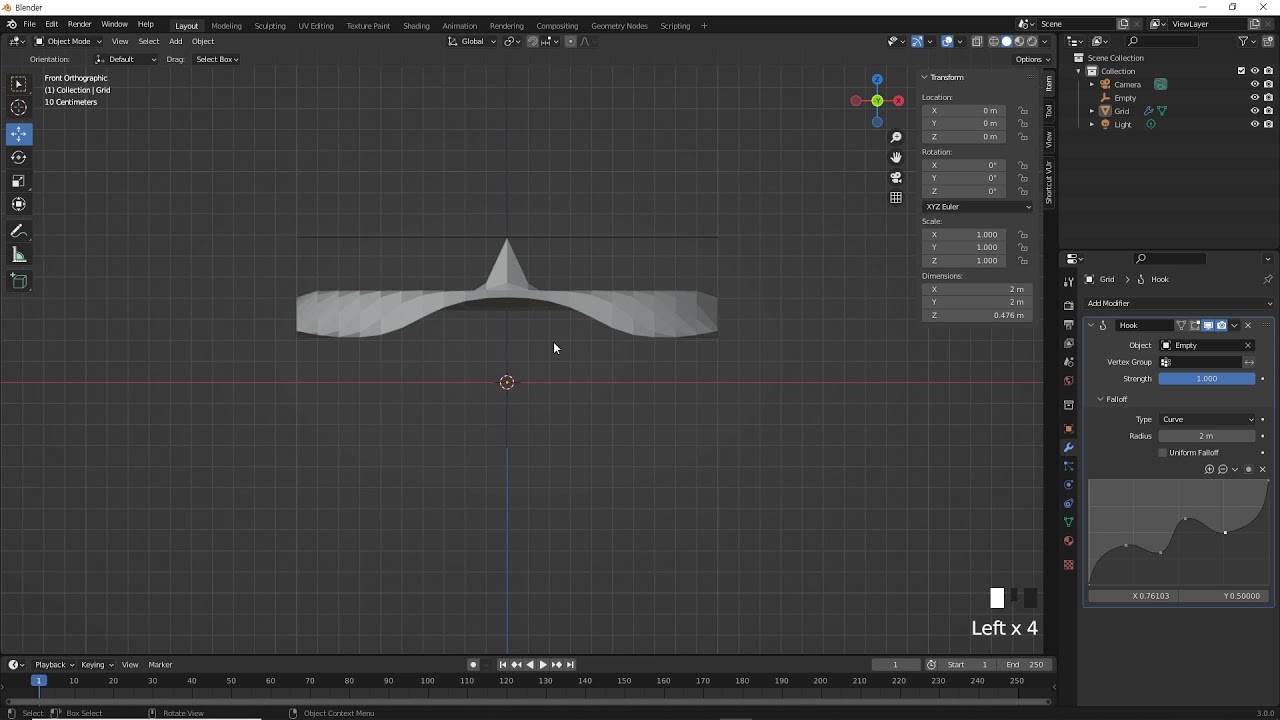Open the Output properties tab
Image resolution: width=1280 pixels, height=720 pixels.
1069,324
